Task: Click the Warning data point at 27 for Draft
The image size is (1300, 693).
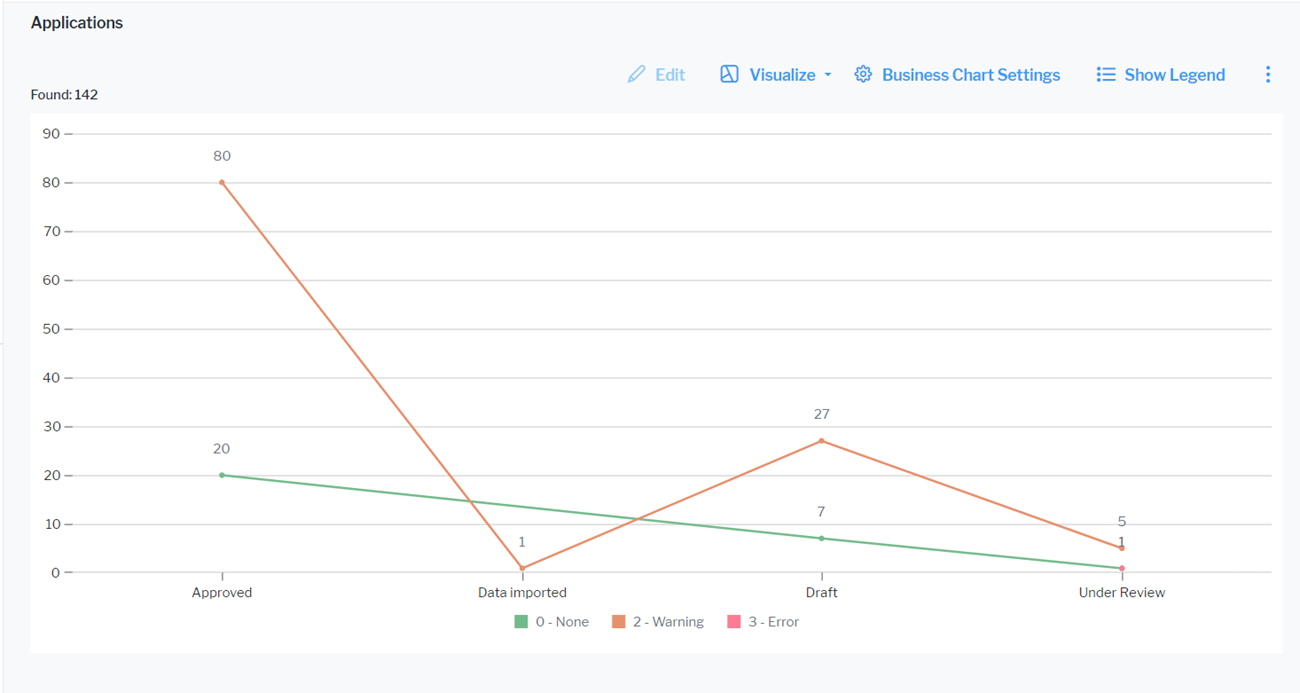Action: tap(822, 441)
